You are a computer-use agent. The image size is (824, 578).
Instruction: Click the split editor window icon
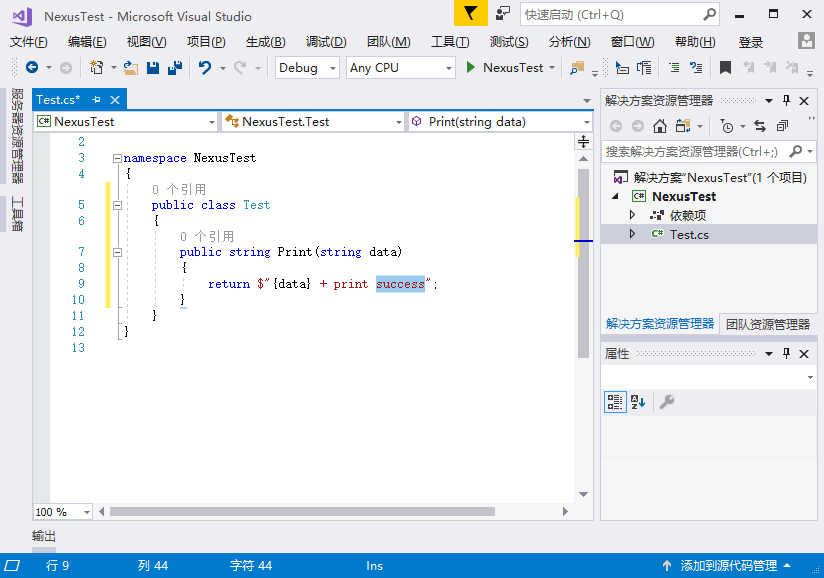[x=583, y=141]
